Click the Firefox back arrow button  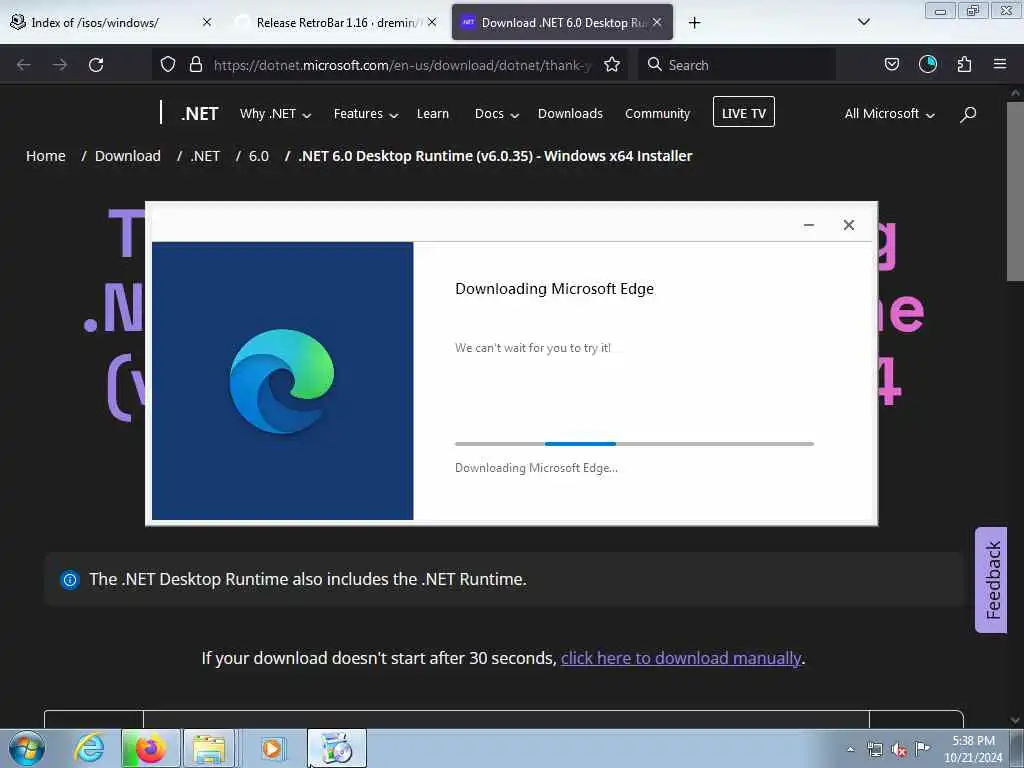click(24, 65)
